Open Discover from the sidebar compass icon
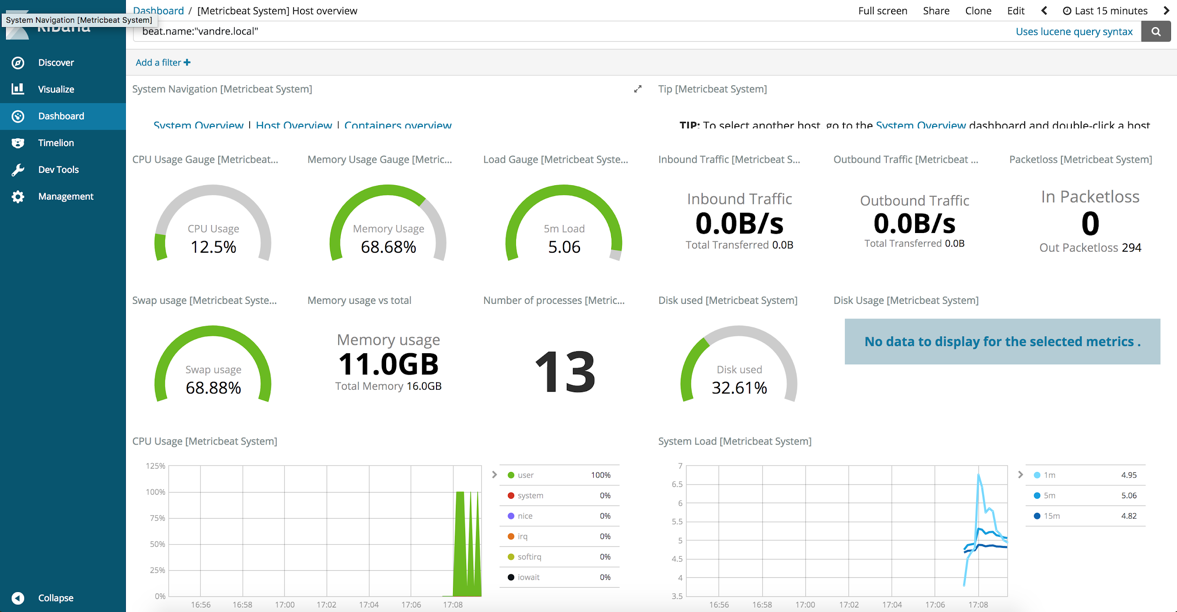1177x612 pixels. click(x=18, y=62)
